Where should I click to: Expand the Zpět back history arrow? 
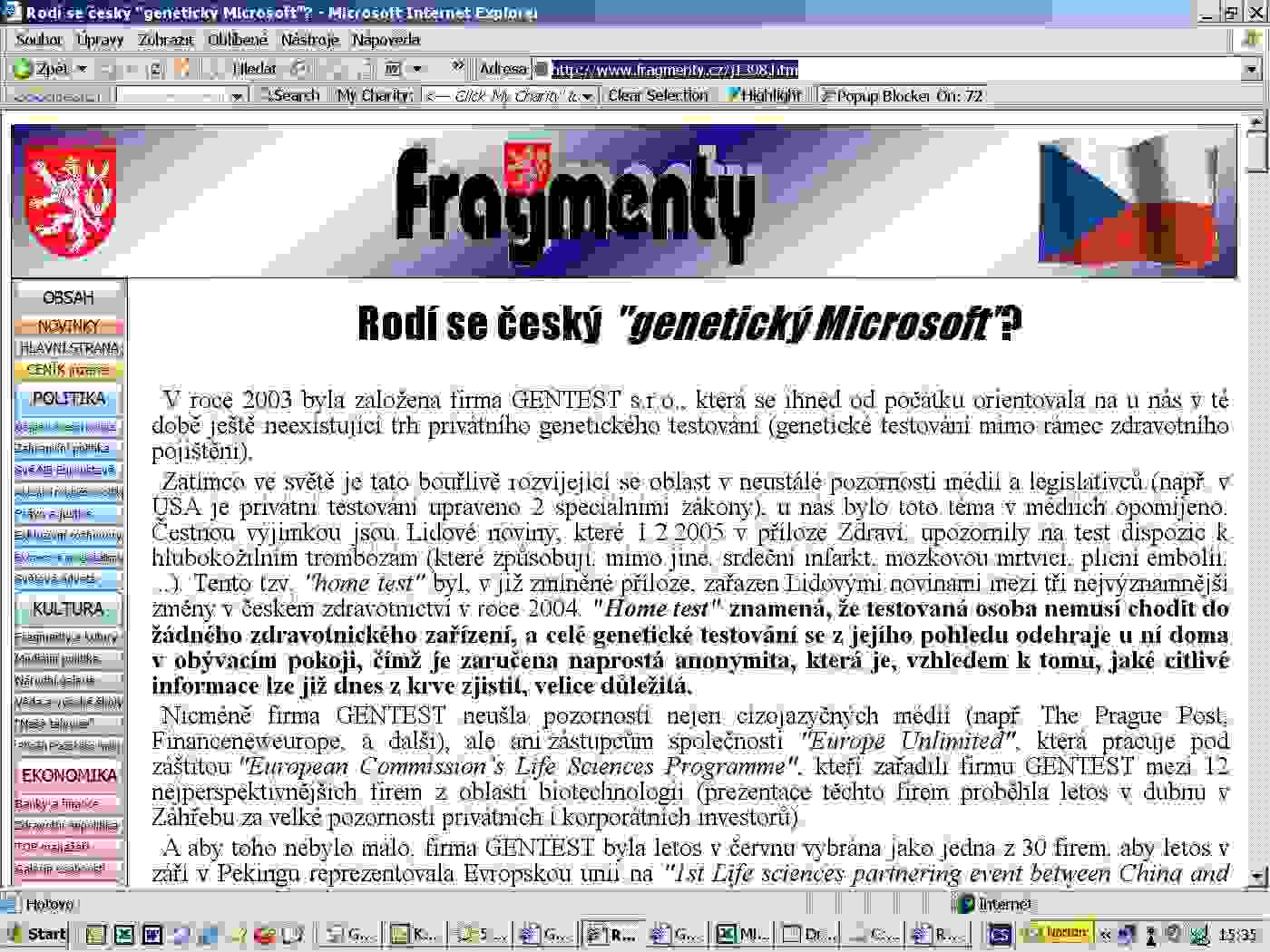tap(82, 69)
